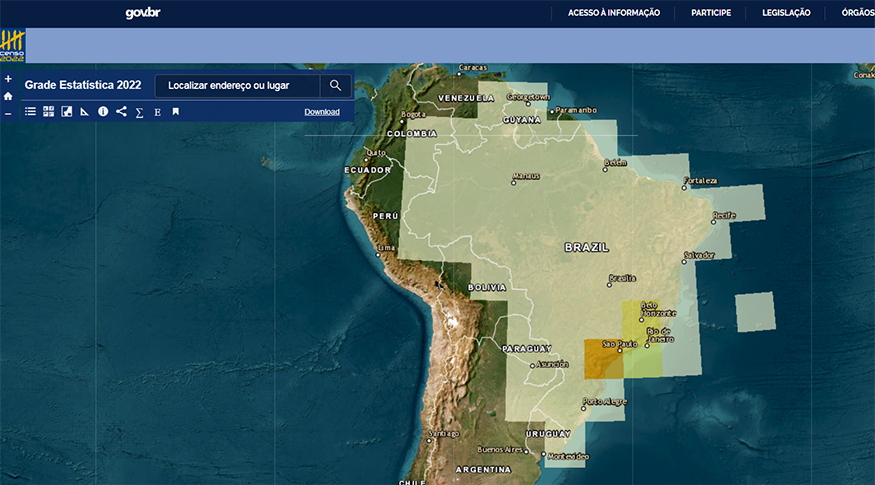Click the Buenos Aires city label
This screenshot has width=875, height=485.
coord(500,449)
